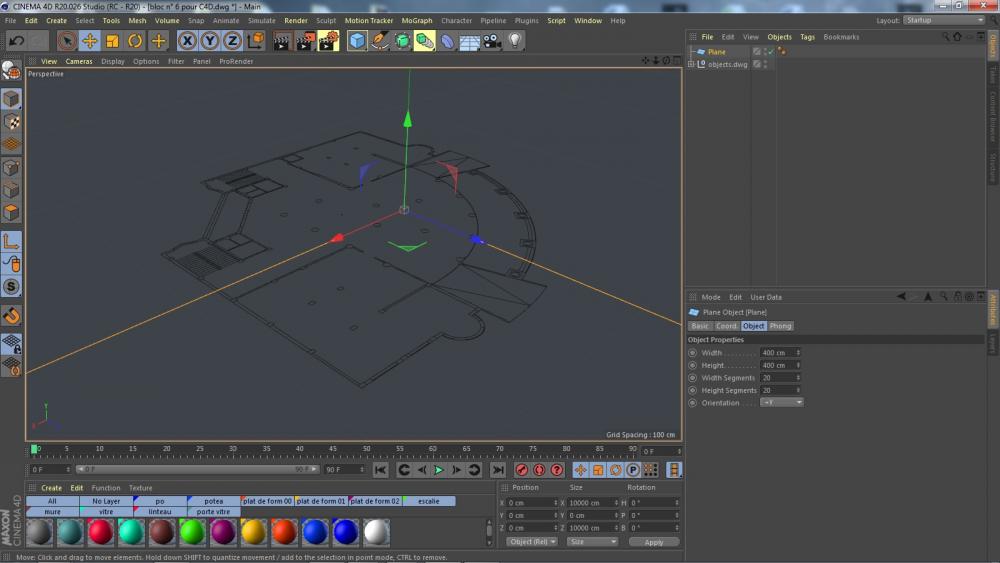Image resolution: width=1000 pixels, height=563 pixels.
Task: Click the Apply button
Action: 653,542
